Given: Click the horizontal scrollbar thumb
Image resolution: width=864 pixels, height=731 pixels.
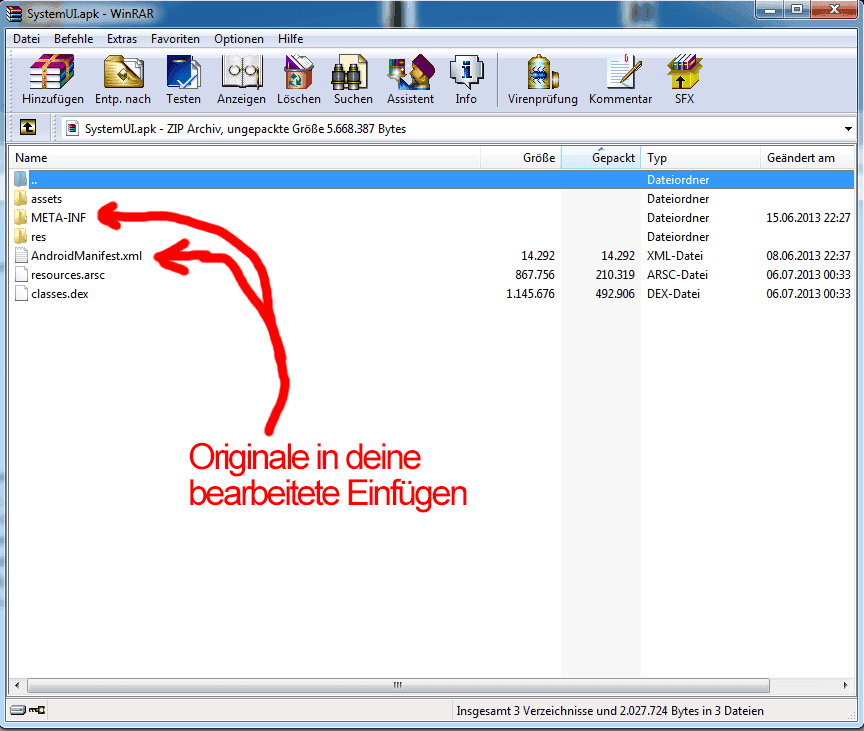Looking at the screenshot, I should 398,685.
